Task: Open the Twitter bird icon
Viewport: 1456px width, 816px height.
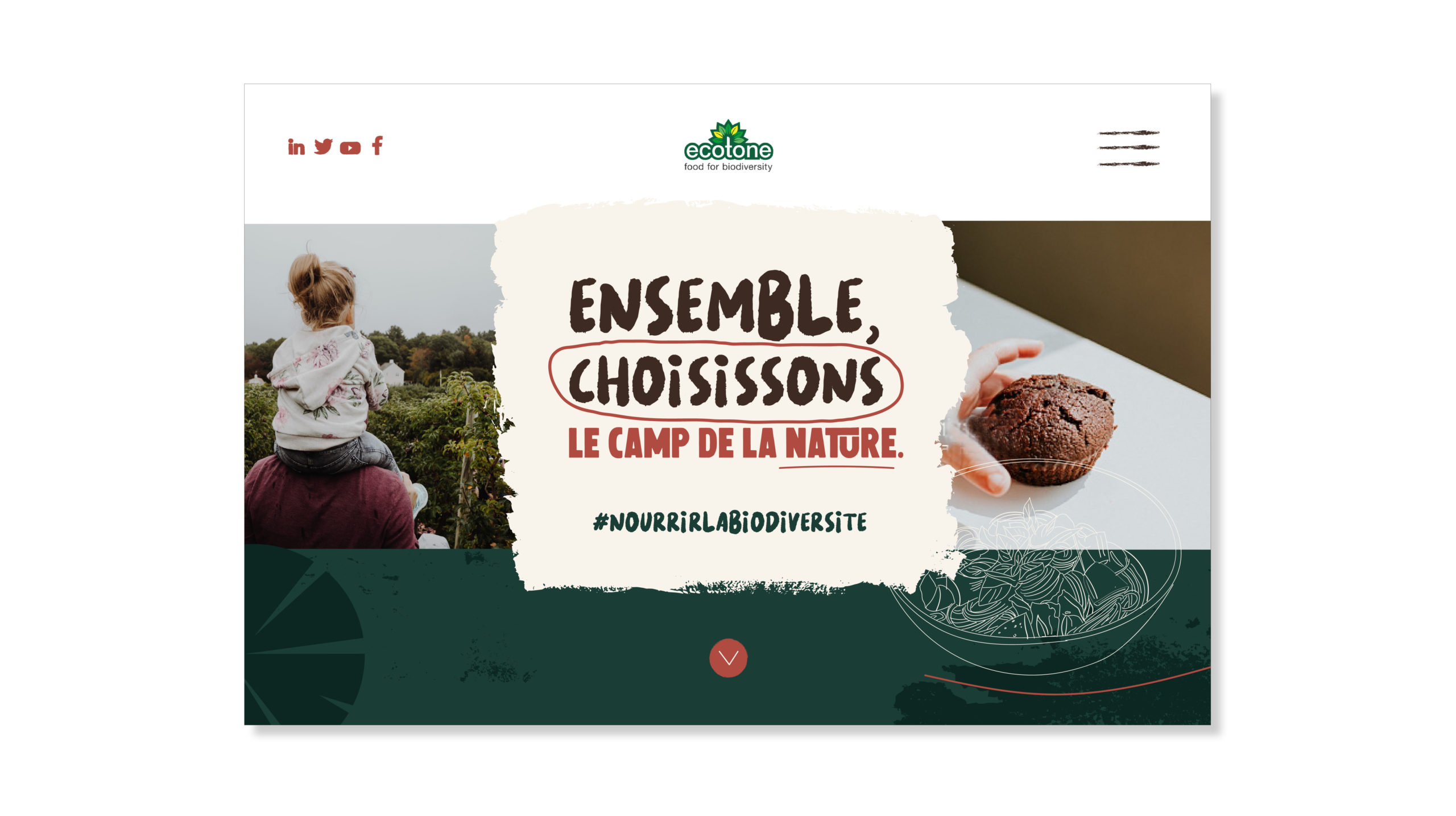Action: (323, 147)
